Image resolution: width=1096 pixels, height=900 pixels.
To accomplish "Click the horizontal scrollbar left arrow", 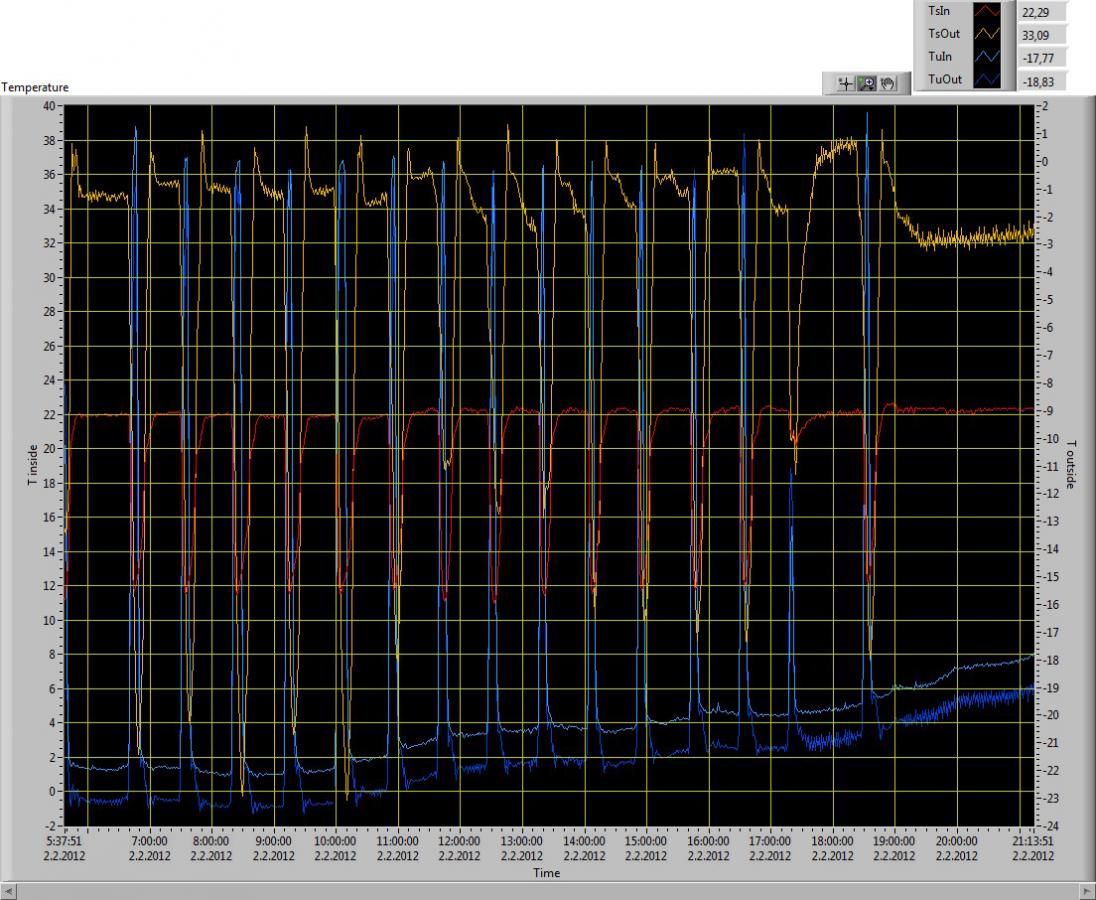I will coord(9,889).
